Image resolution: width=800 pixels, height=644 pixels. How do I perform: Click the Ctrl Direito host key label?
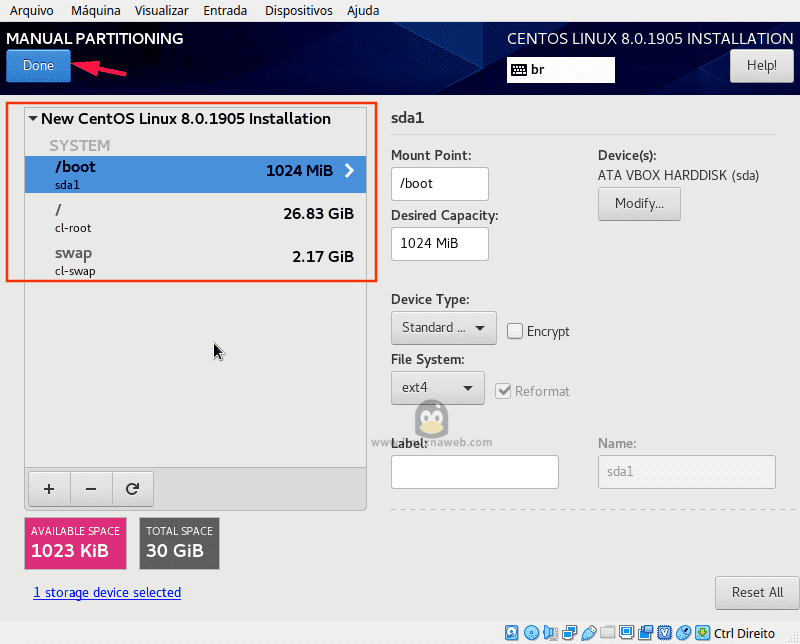[744, 633]
